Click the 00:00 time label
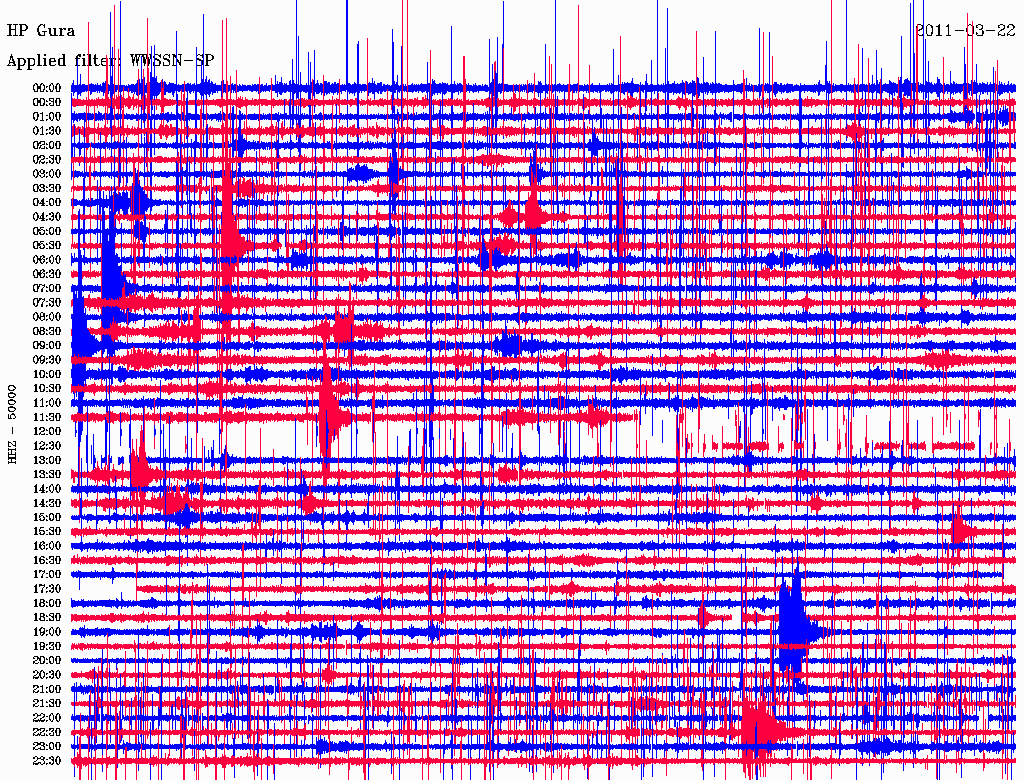 [x=48, y=88]
